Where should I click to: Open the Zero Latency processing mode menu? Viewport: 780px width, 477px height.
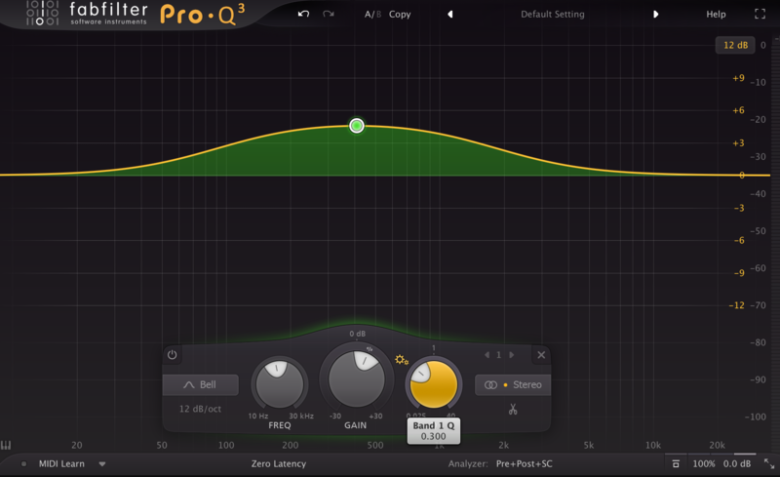279,464
